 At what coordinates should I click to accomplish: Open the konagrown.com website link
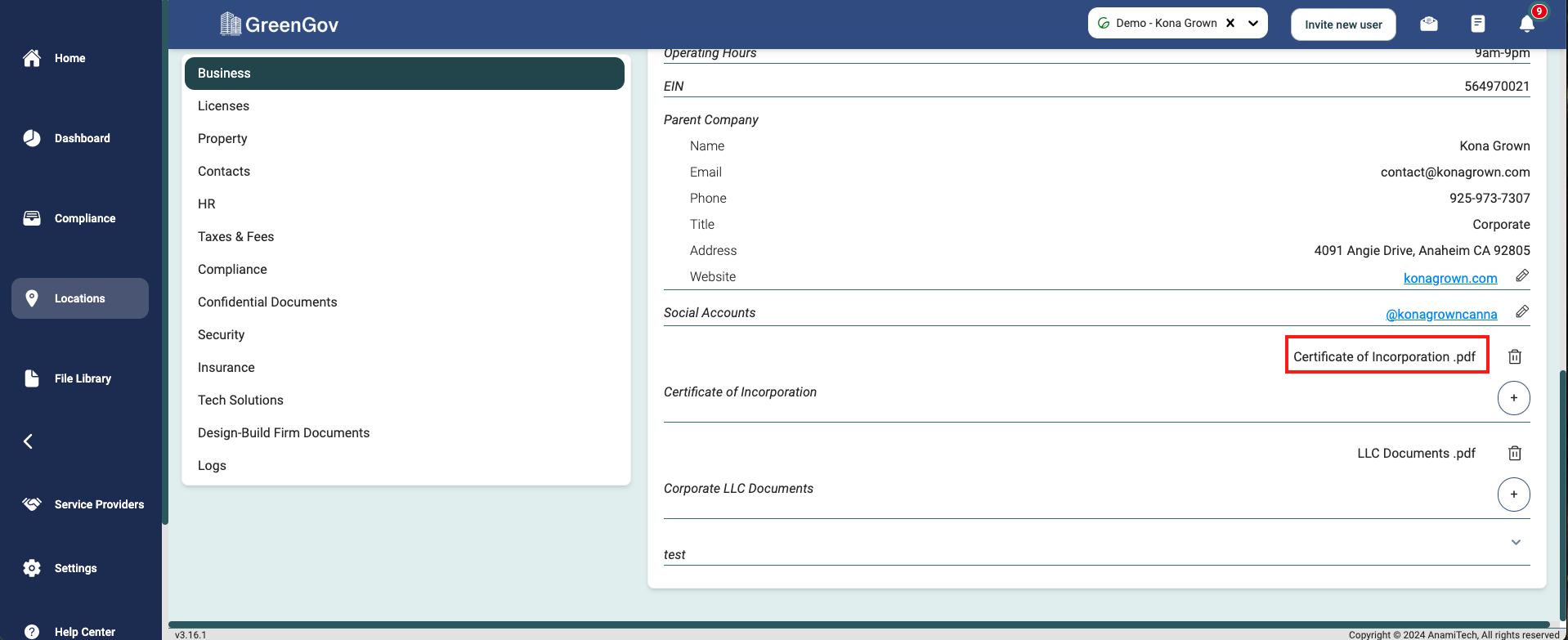click(x=1449, y=279)
